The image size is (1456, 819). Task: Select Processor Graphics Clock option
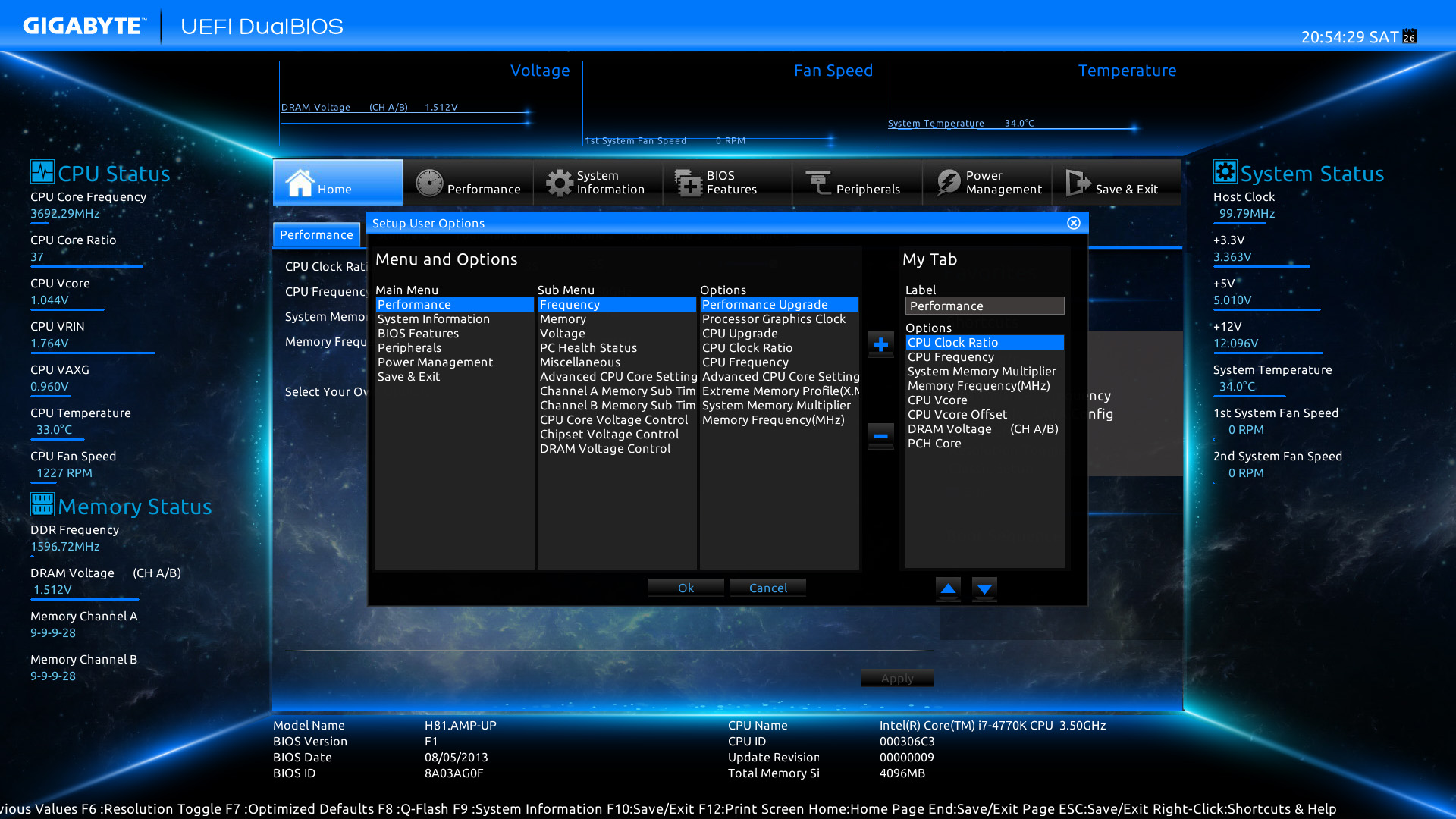[x=779, y=319]
